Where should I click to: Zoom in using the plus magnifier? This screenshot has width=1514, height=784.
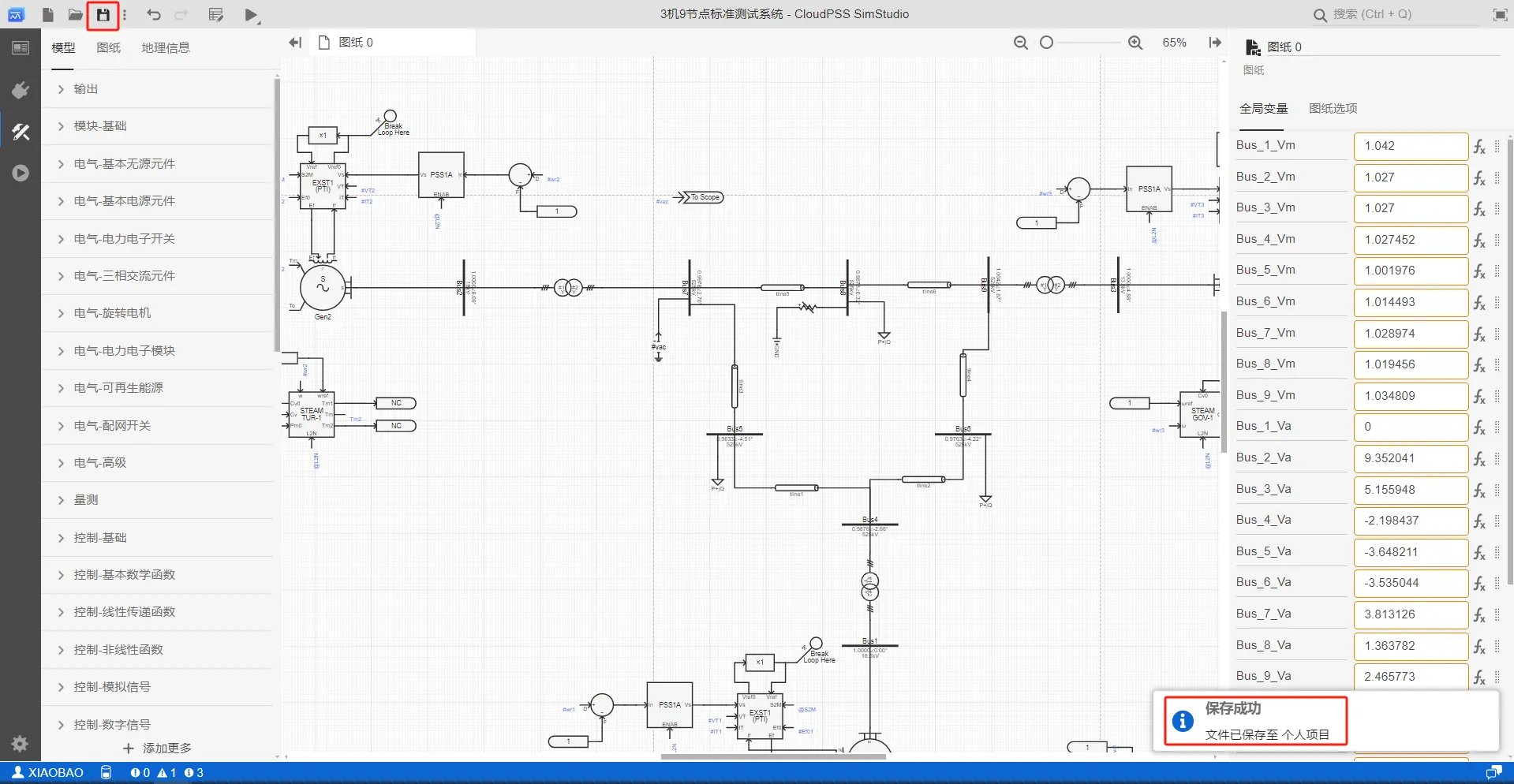point(1135,43)
